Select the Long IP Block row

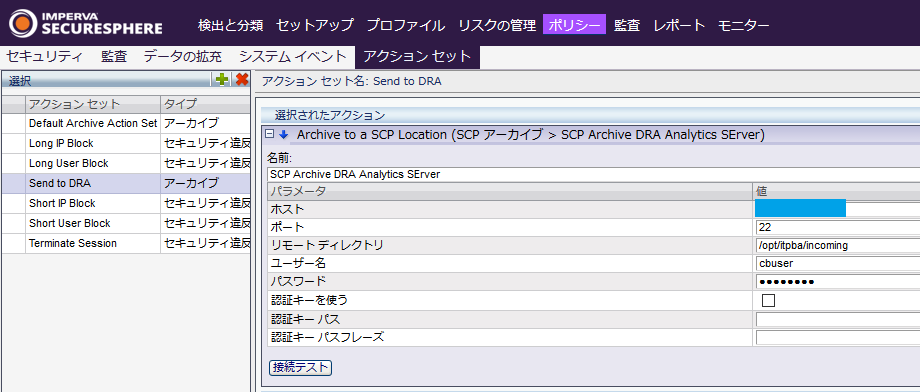[126, 143]
